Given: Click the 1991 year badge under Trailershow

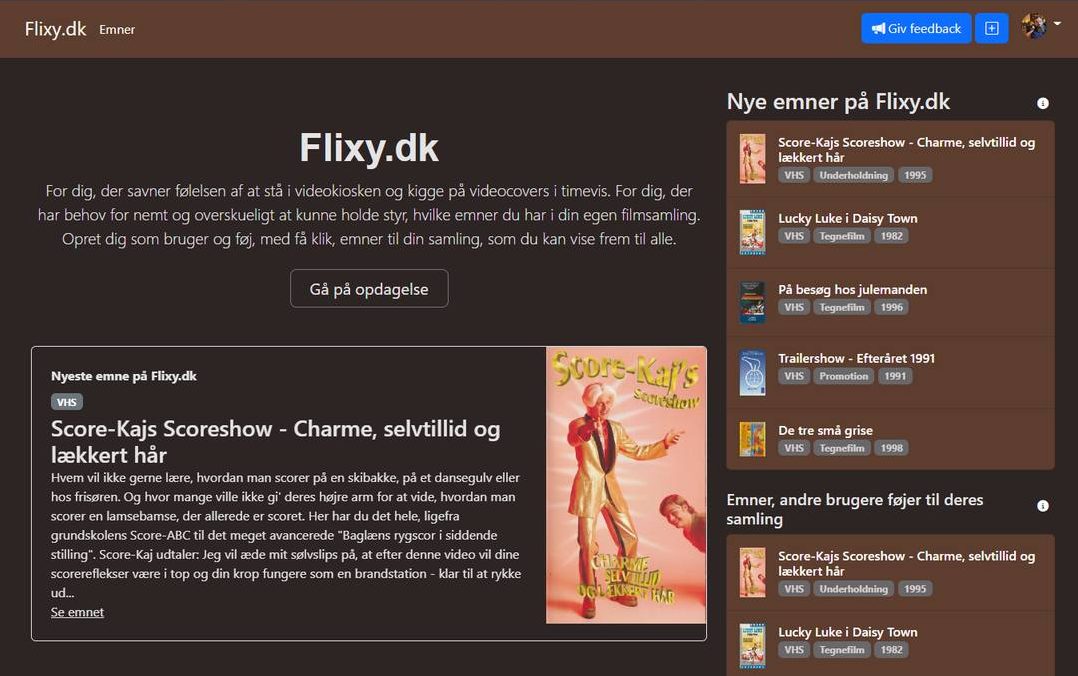Looking at the screenshot, I should pos(895,376).
